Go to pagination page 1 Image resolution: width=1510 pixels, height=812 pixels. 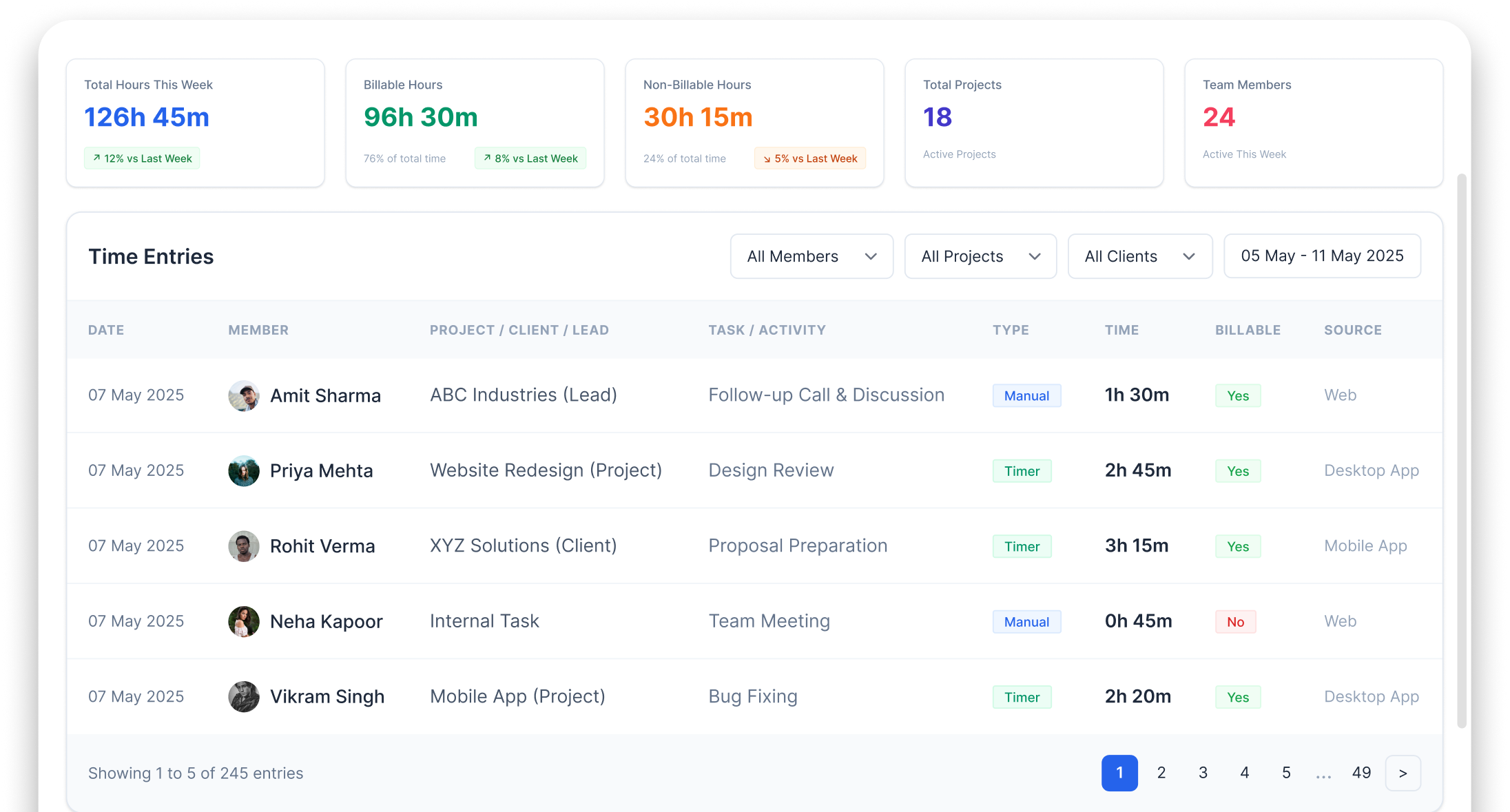(1119, 773)
